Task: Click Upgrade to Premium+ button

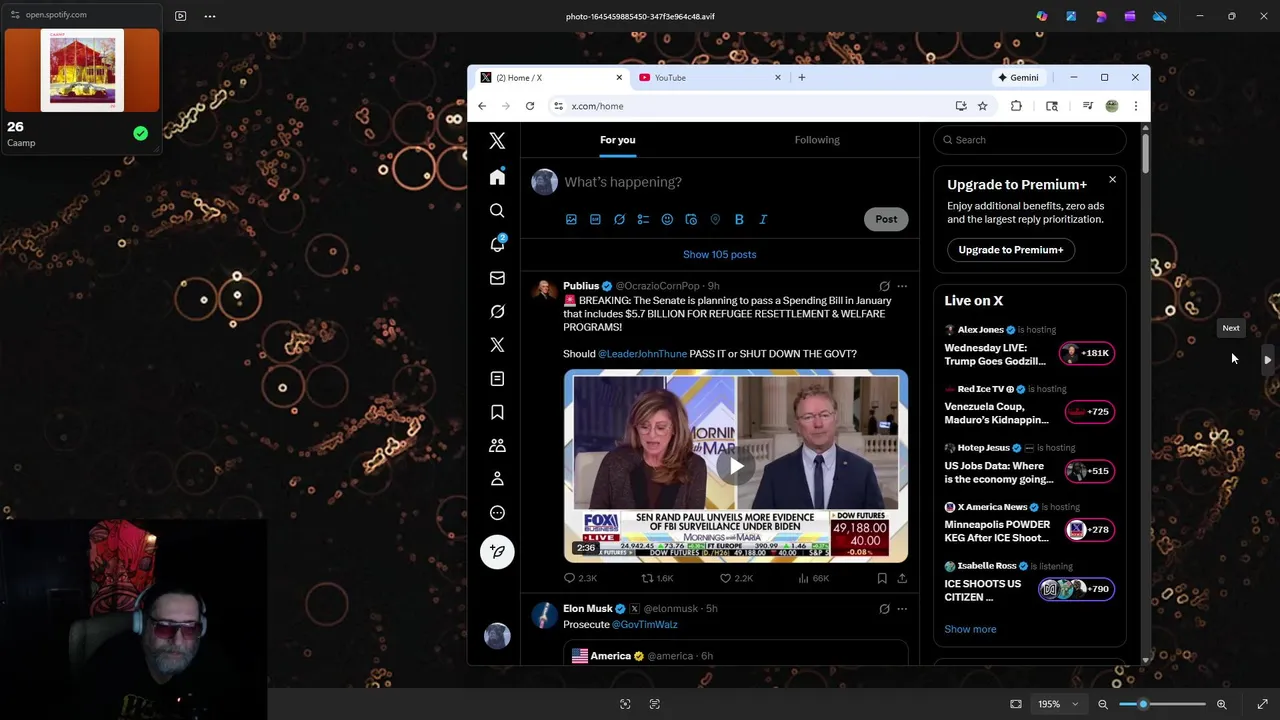Action: [1010, 250]
